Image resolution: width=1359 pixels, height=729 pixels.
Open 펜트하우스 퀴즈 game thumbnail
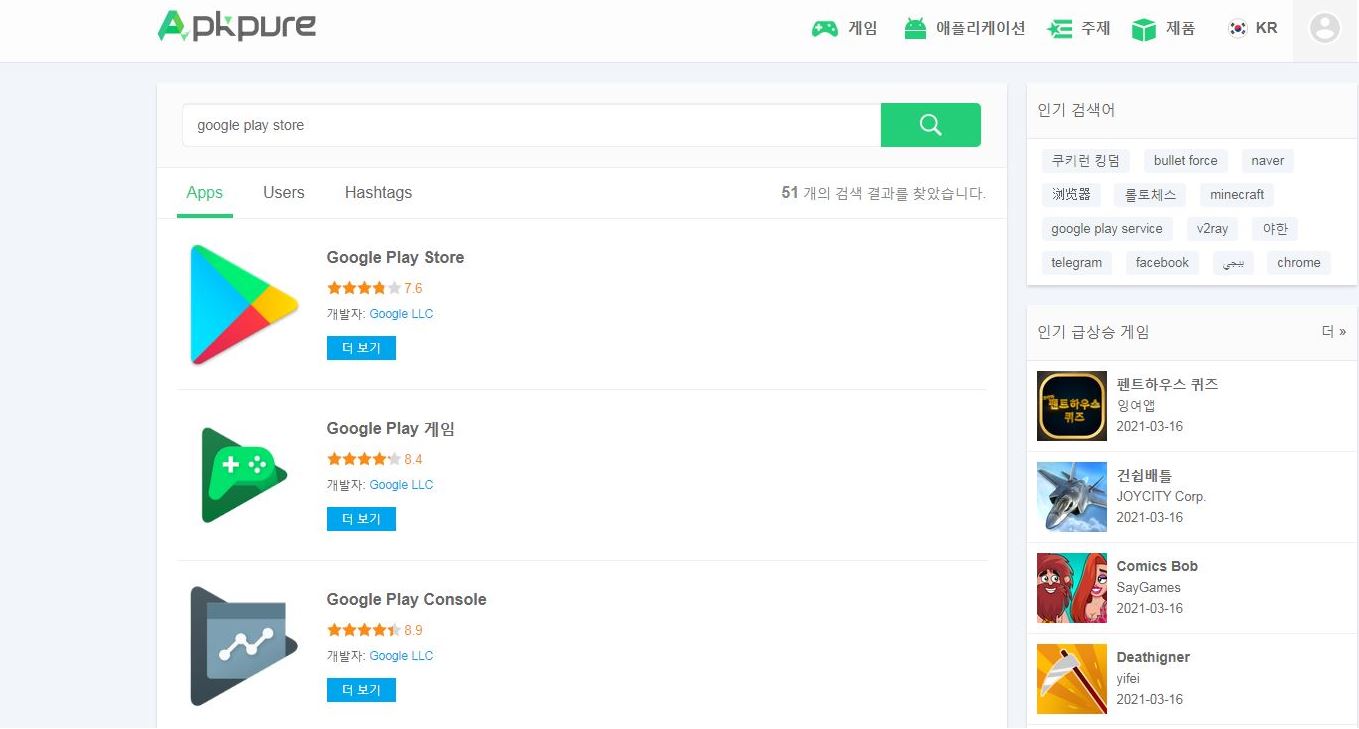pyautogui.click(x=1072, y=406)
